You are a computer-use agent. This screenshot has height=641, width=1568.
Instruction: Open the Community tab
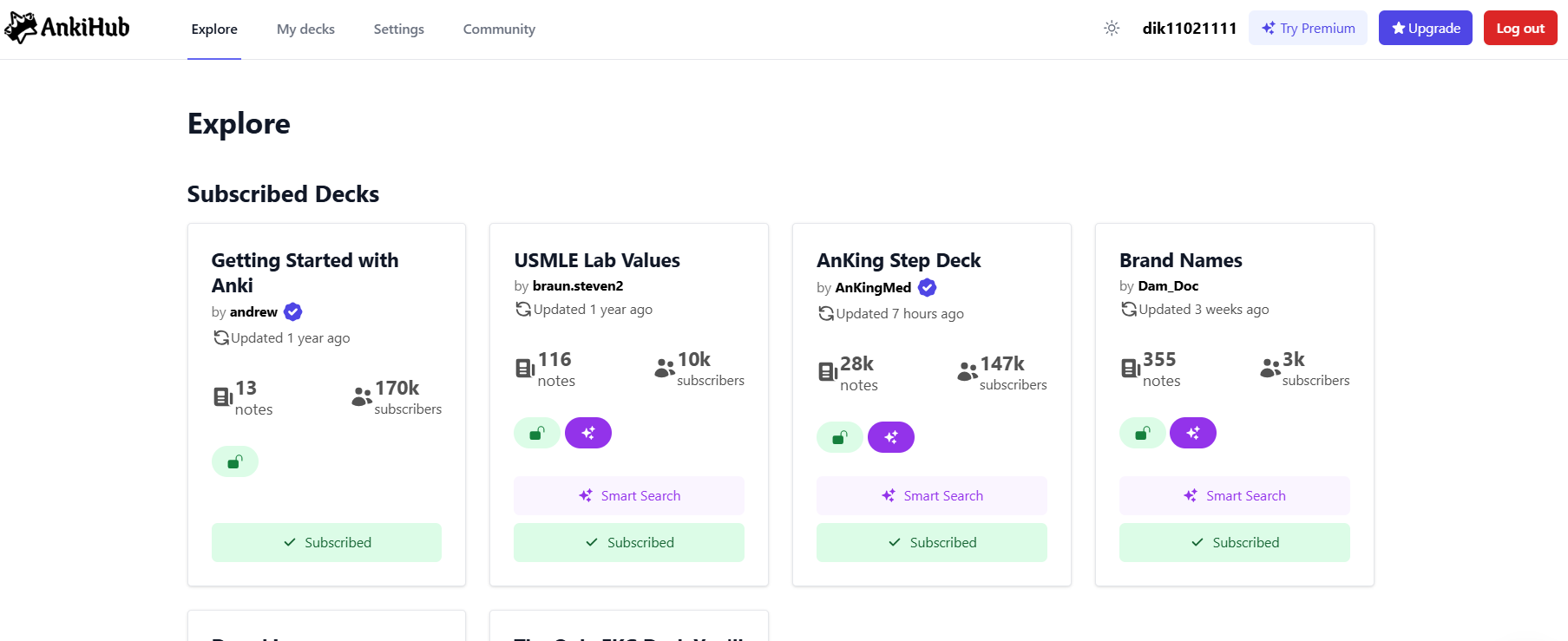click(x=499, y=29)
